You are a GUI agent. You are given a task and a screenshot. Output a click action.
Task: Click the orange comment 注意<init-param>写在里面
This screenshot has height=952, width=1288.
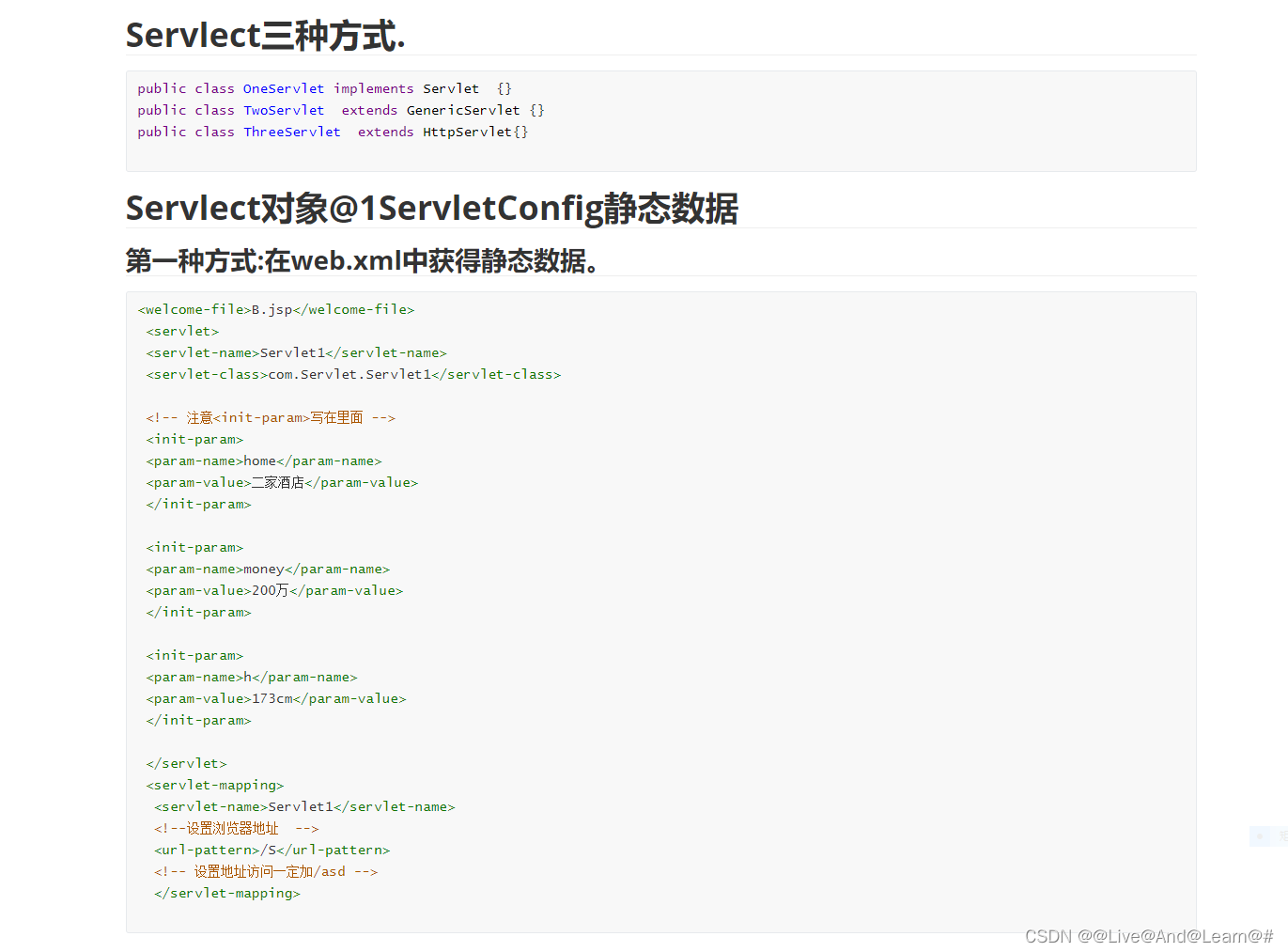coord(271,417)
